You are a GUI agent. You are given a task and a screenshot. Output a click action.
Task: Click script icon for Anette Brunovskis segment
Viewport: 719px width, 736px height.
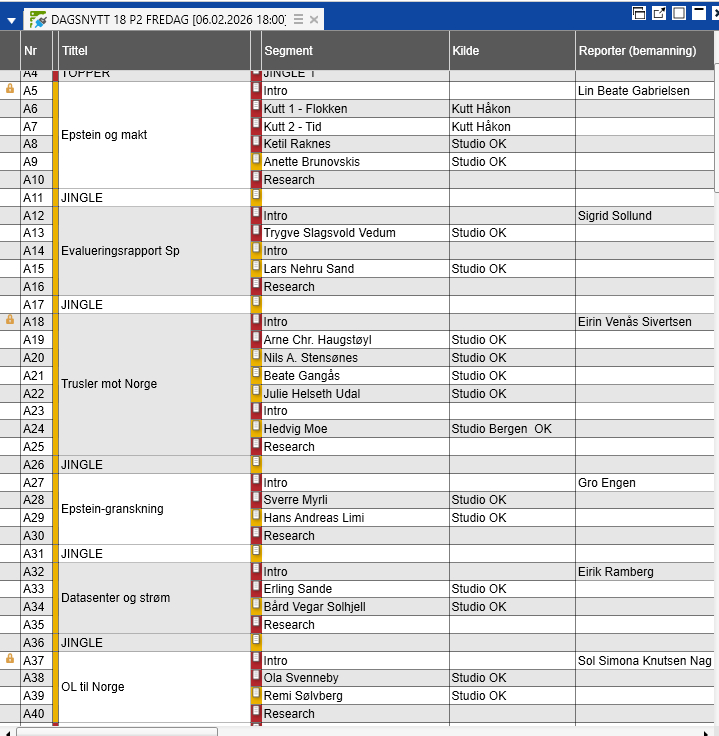click(x=256, y=161)
